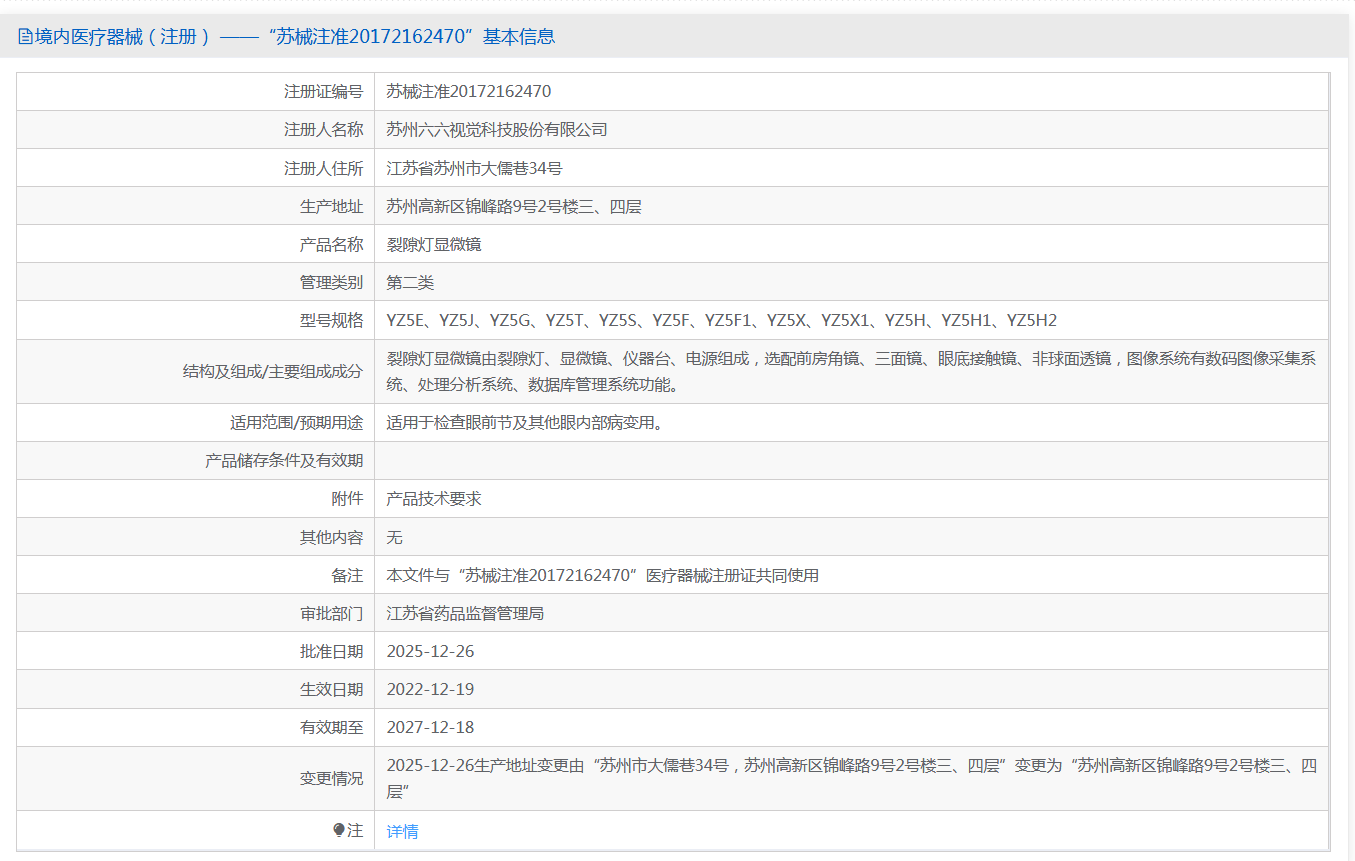Open the 详情 details link
This screenshot has height=861, width=1355.
403,831
